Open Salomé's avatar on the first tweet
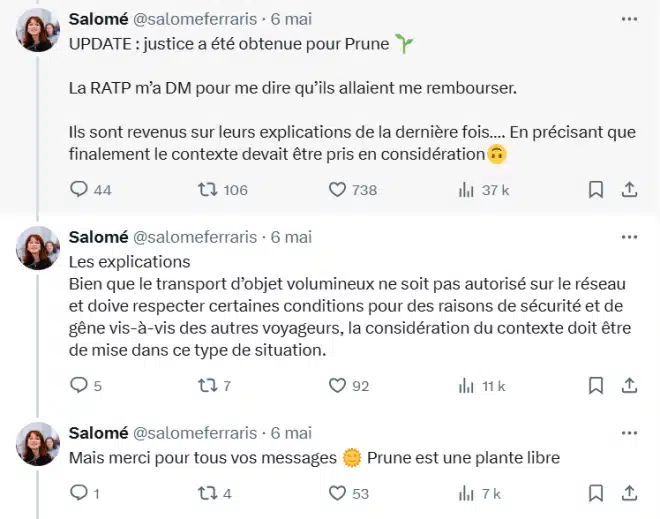This screenshot has height=519, width=660. (x=38, y=35)
